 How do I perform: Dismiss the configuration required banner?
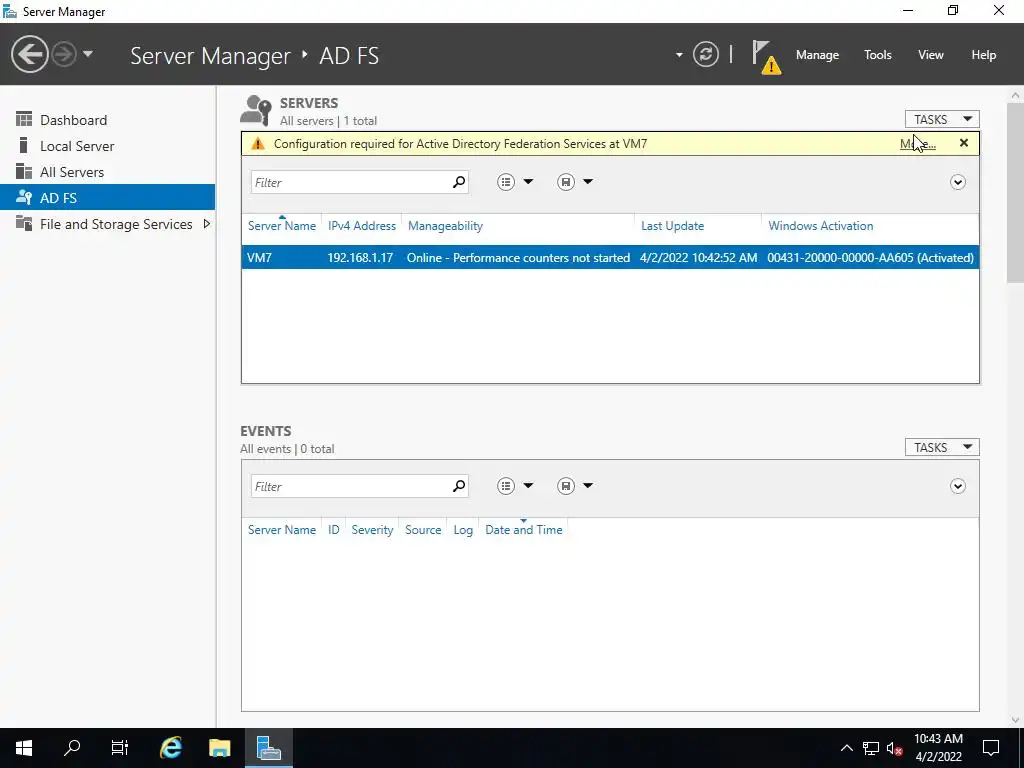963,143
